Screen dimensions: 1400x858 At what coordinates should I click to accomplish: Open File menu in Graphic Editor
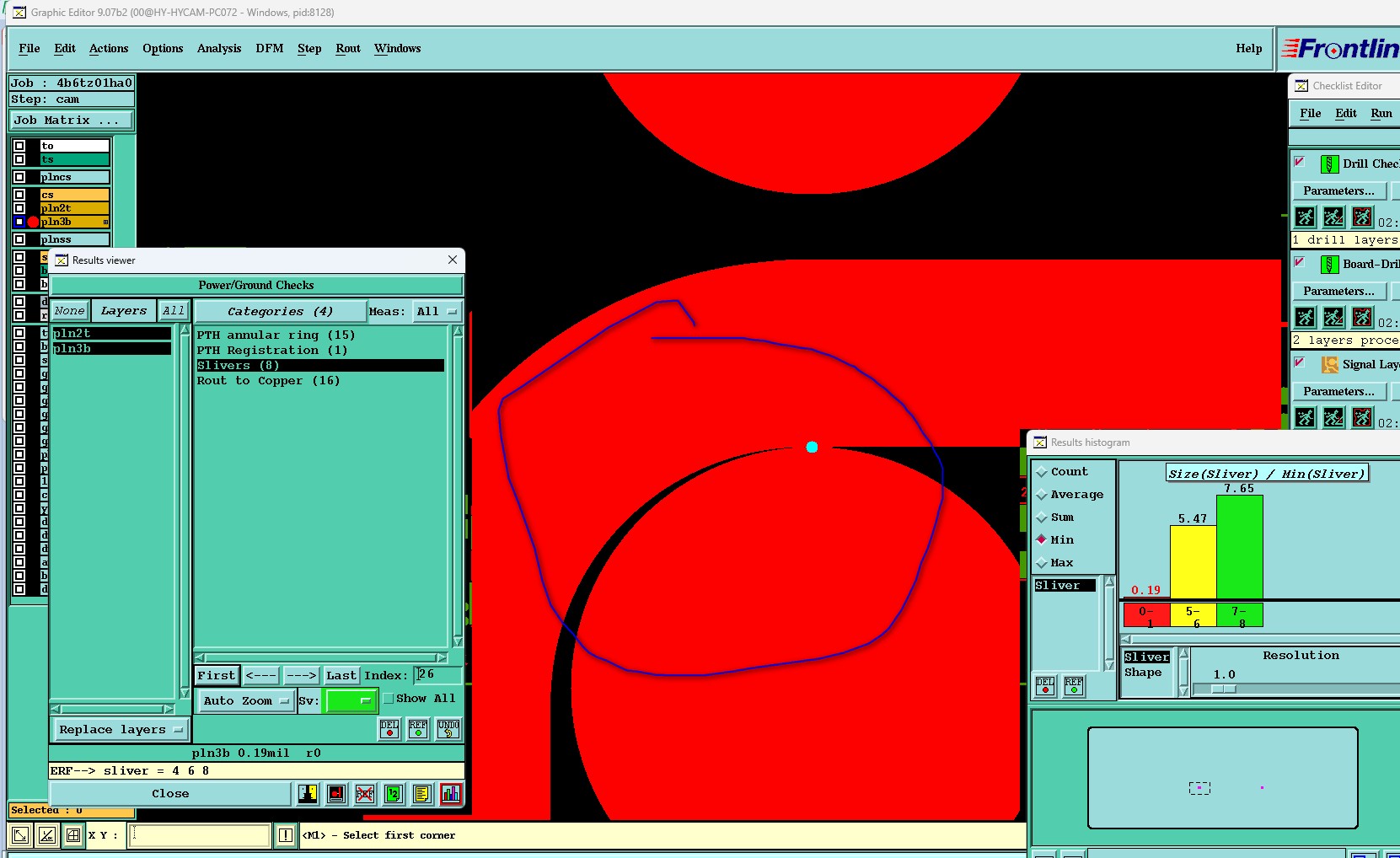point(30,49)
